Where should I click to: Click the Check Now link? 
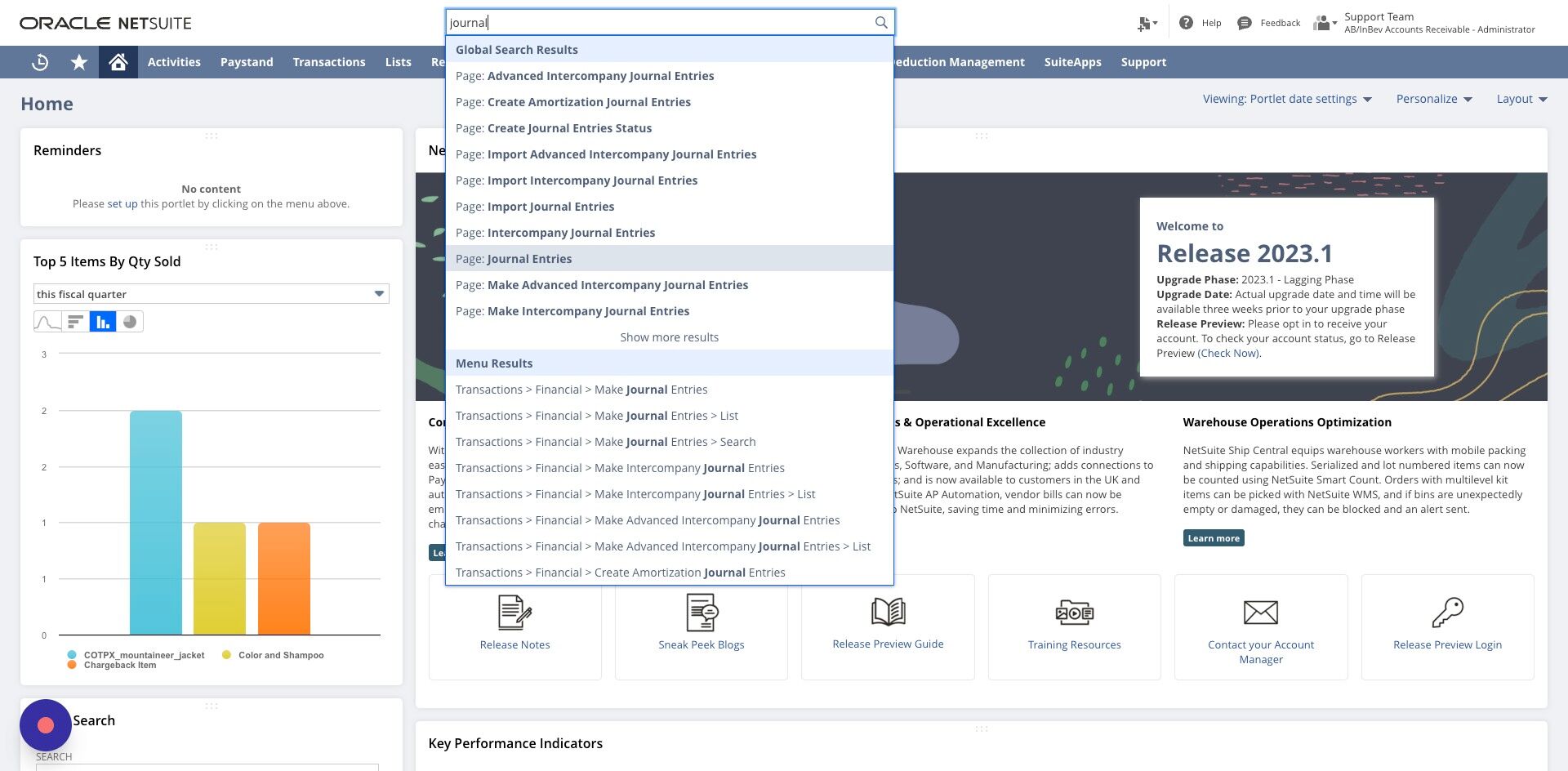pyautogui.click(x=1229, y=354)
